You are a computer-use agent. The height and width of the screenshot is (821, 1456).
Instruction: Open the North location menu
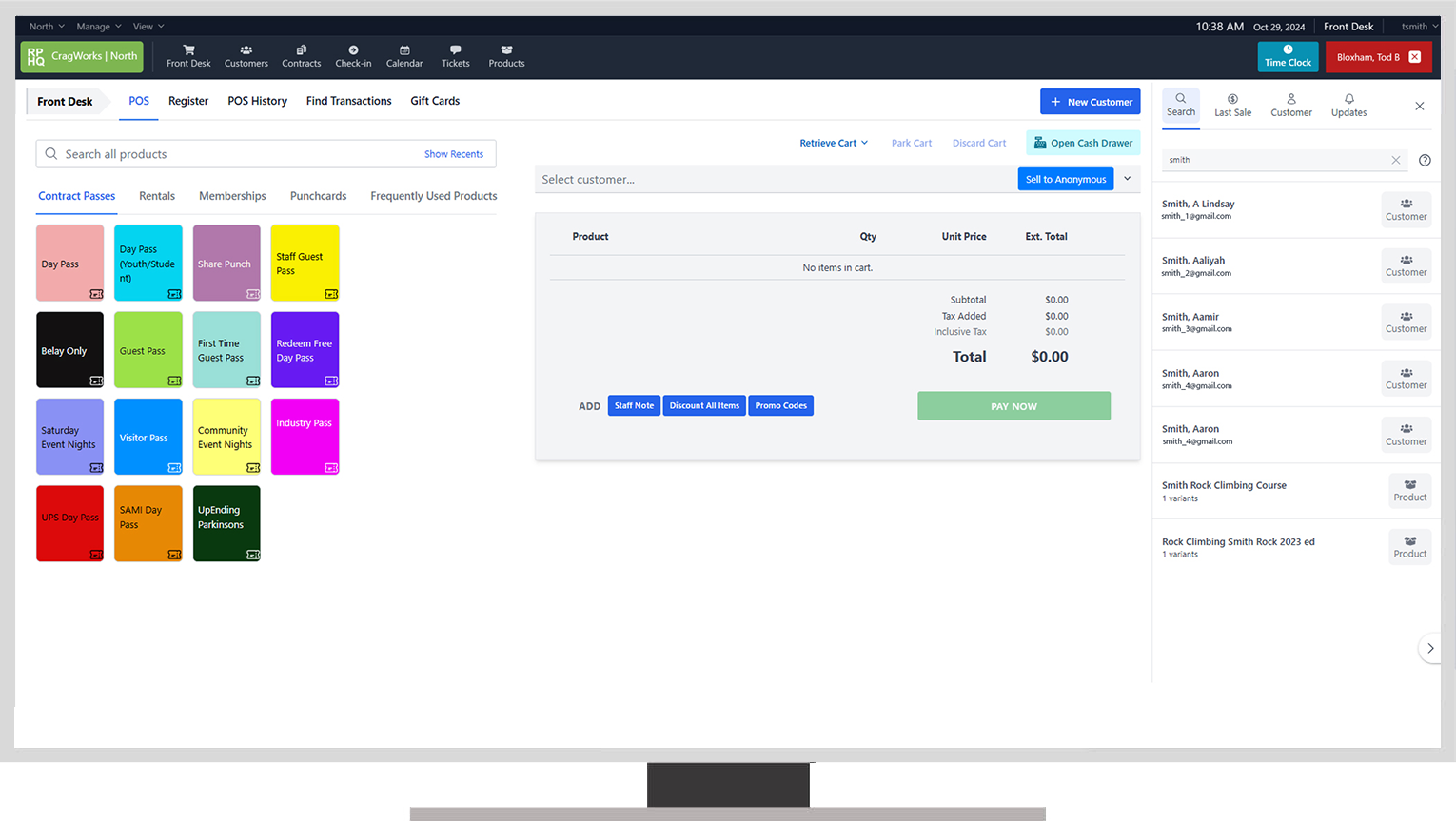tap(47, 27)
